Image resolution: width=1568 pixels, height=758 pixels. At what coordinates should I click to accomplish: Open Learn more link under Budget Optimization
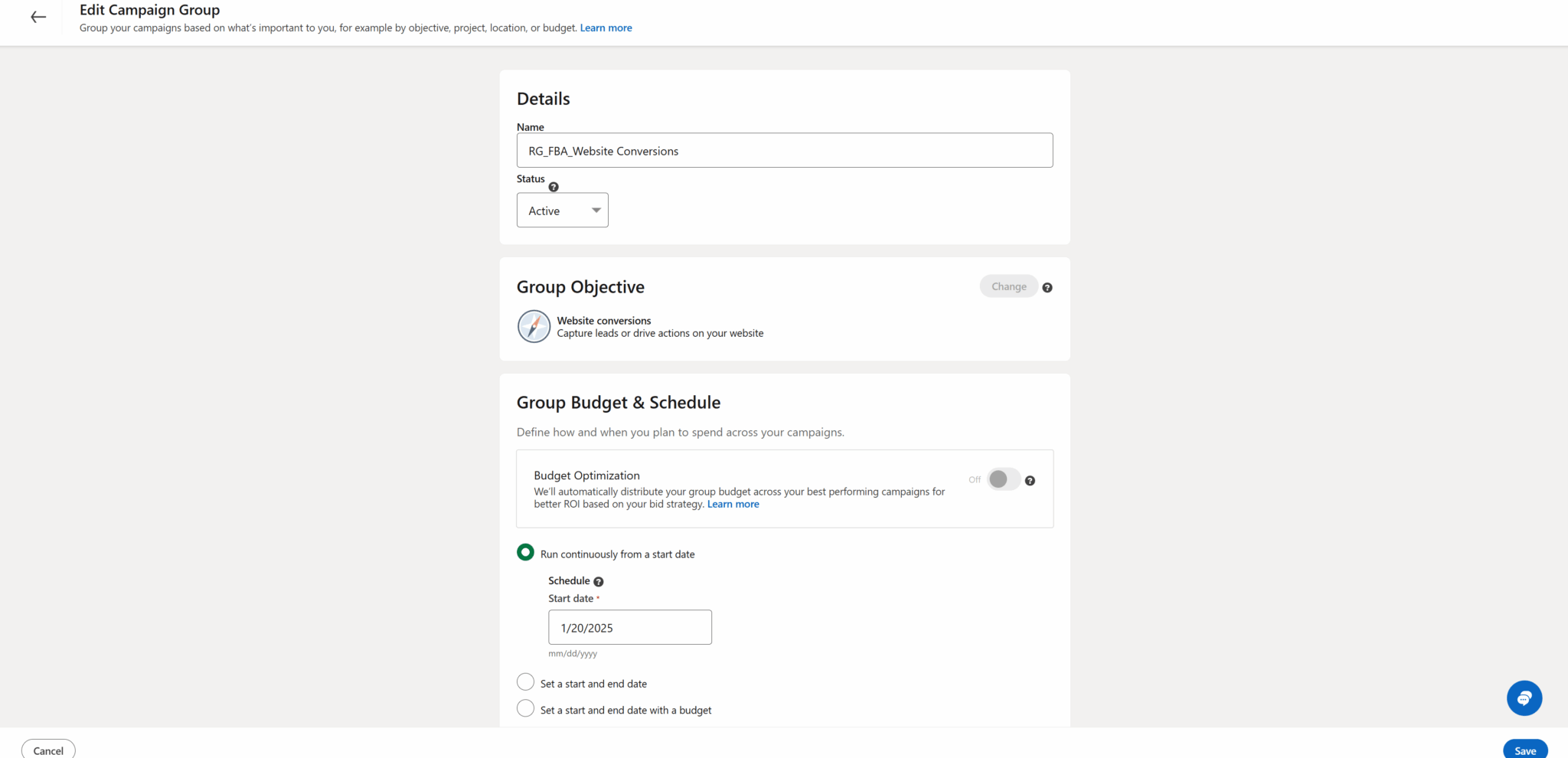[733, 505]
